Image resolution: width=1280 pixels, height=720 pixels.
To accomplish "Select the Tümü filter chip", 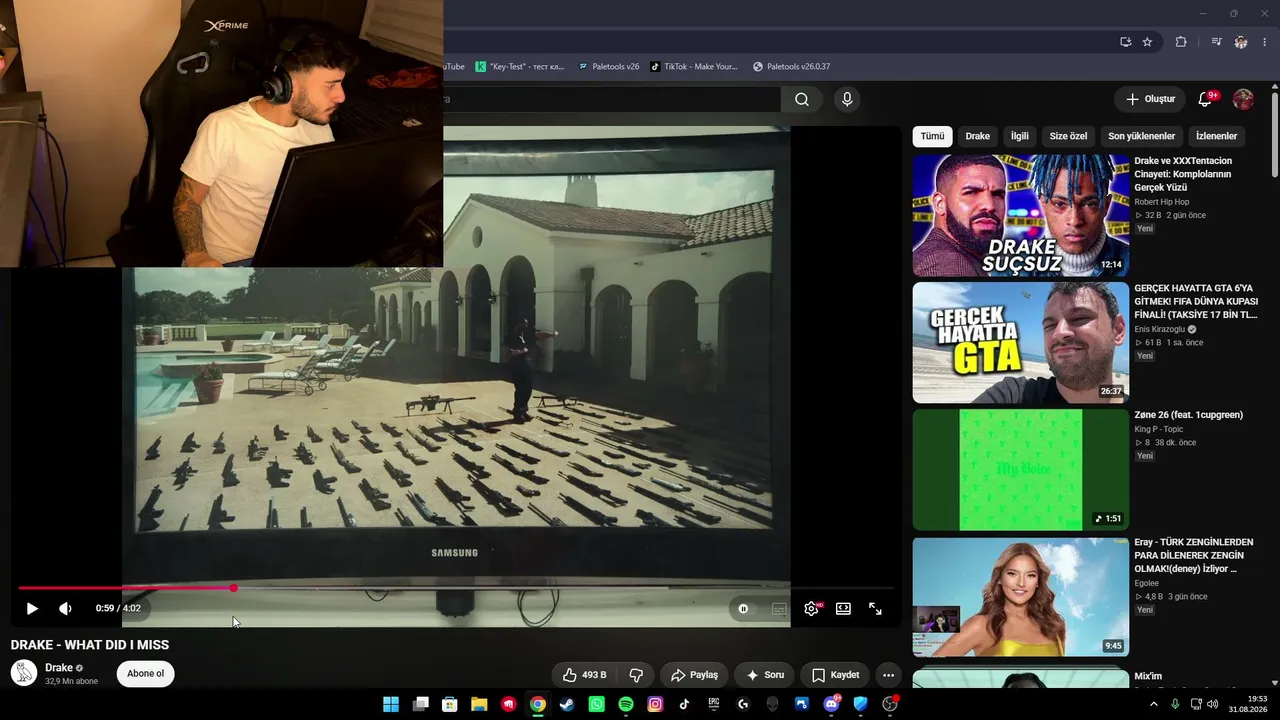I will pyautogui.click(x=932, y=136).
